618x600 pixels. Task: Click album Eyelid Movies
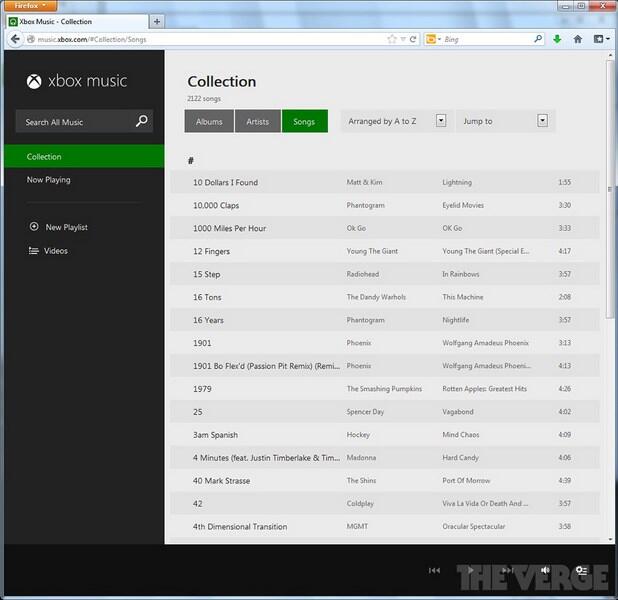point(463,205)
